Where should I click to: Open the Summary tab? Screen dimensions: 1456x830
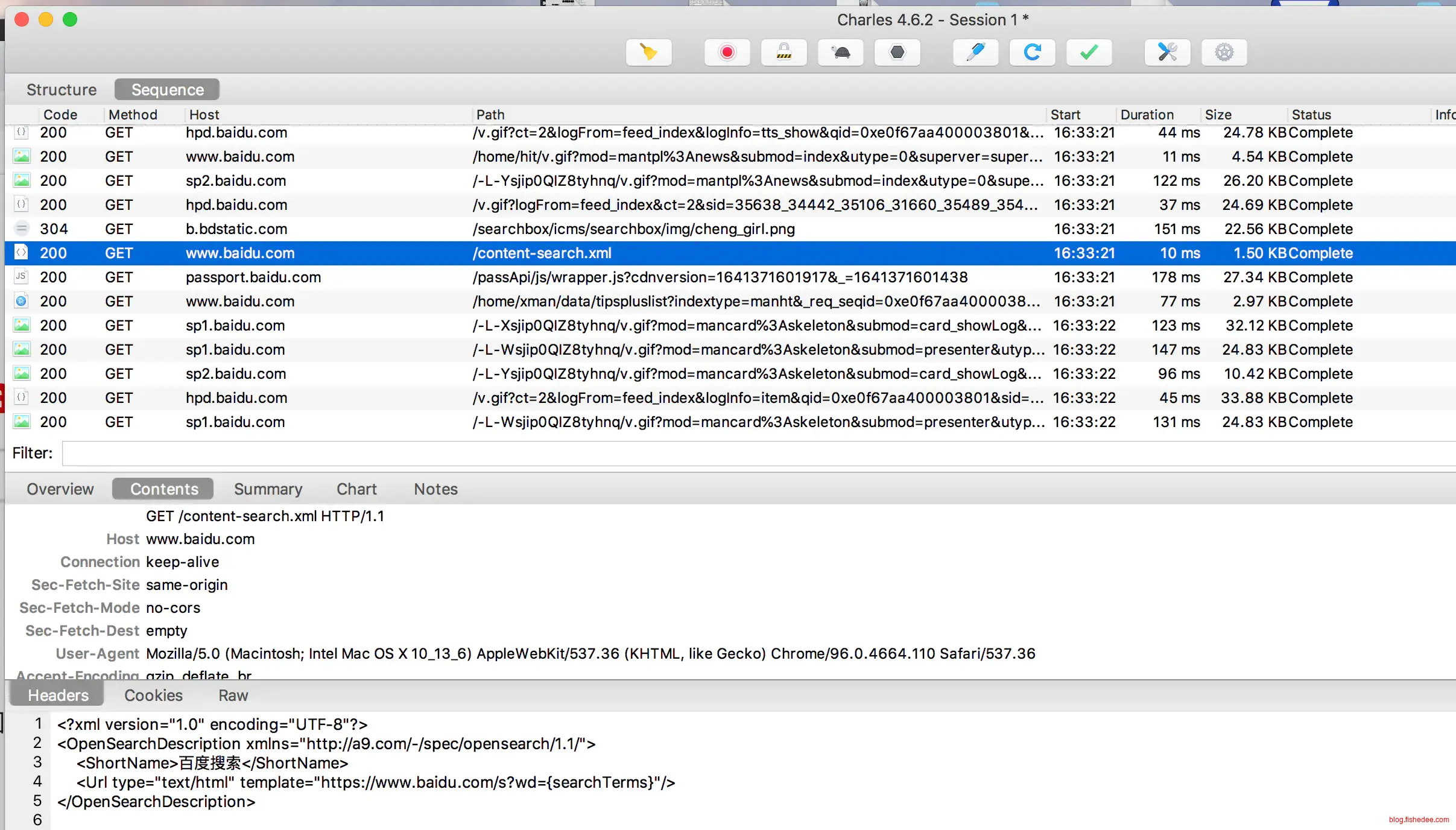(x=268, y=489)
